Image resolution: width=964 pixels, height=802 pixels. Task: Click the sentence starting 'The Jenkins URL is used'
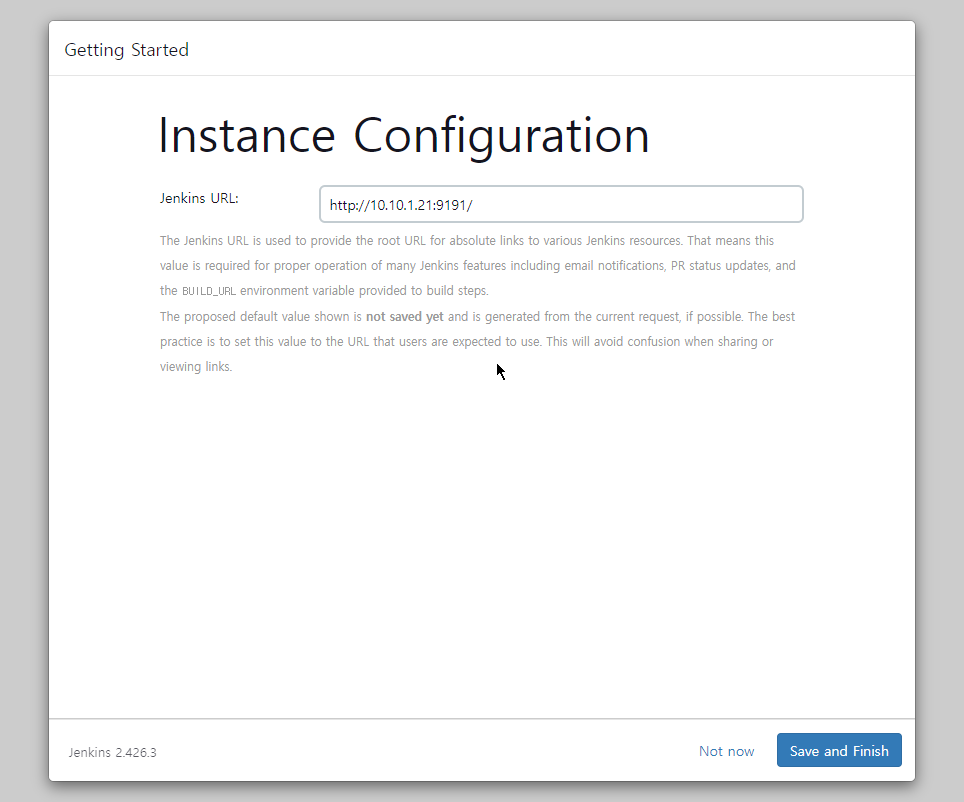point(421,240)
